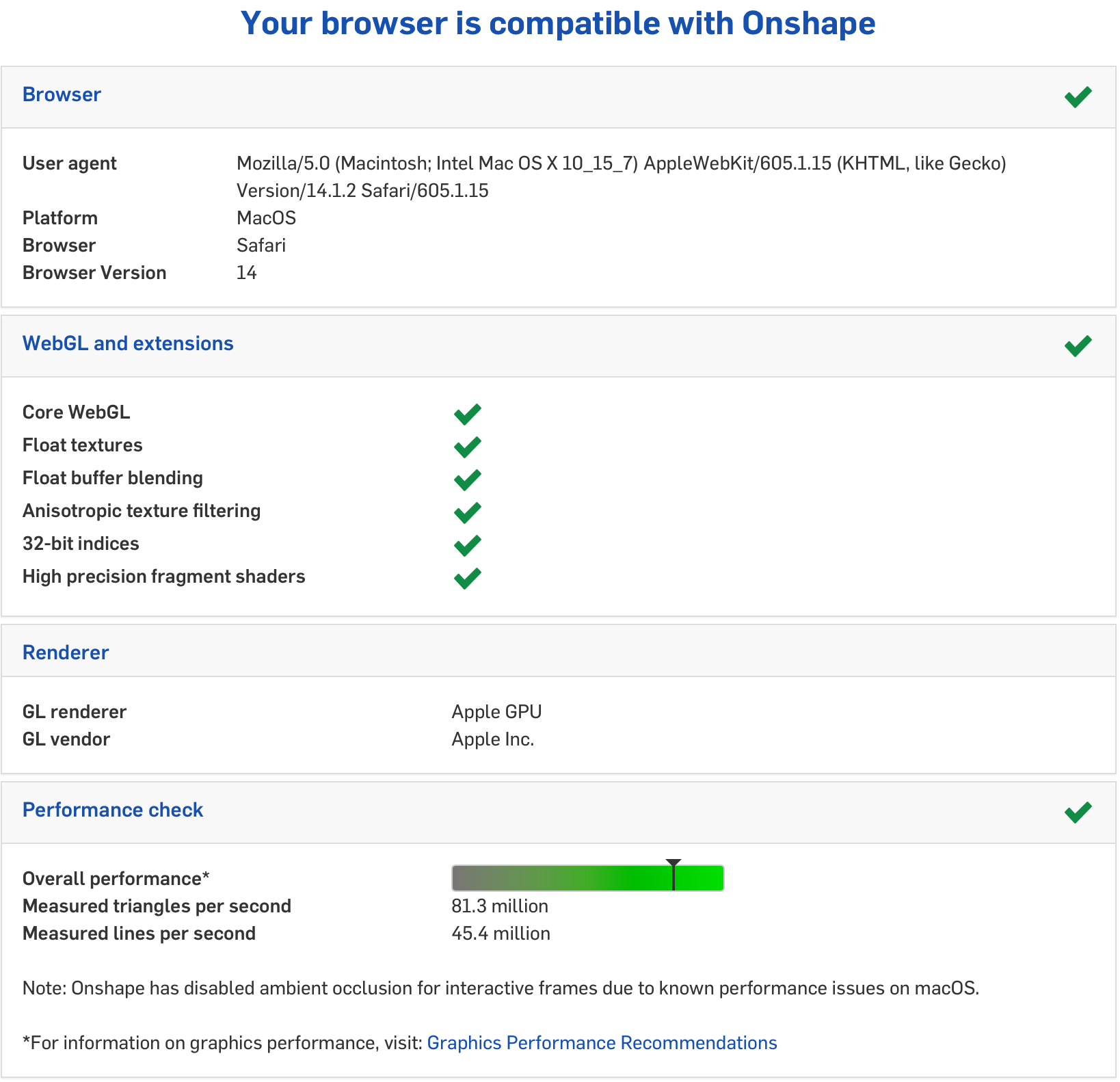1120x1082 pixels.
Task: Click the browser version value 14
Action: pos(246,273)
